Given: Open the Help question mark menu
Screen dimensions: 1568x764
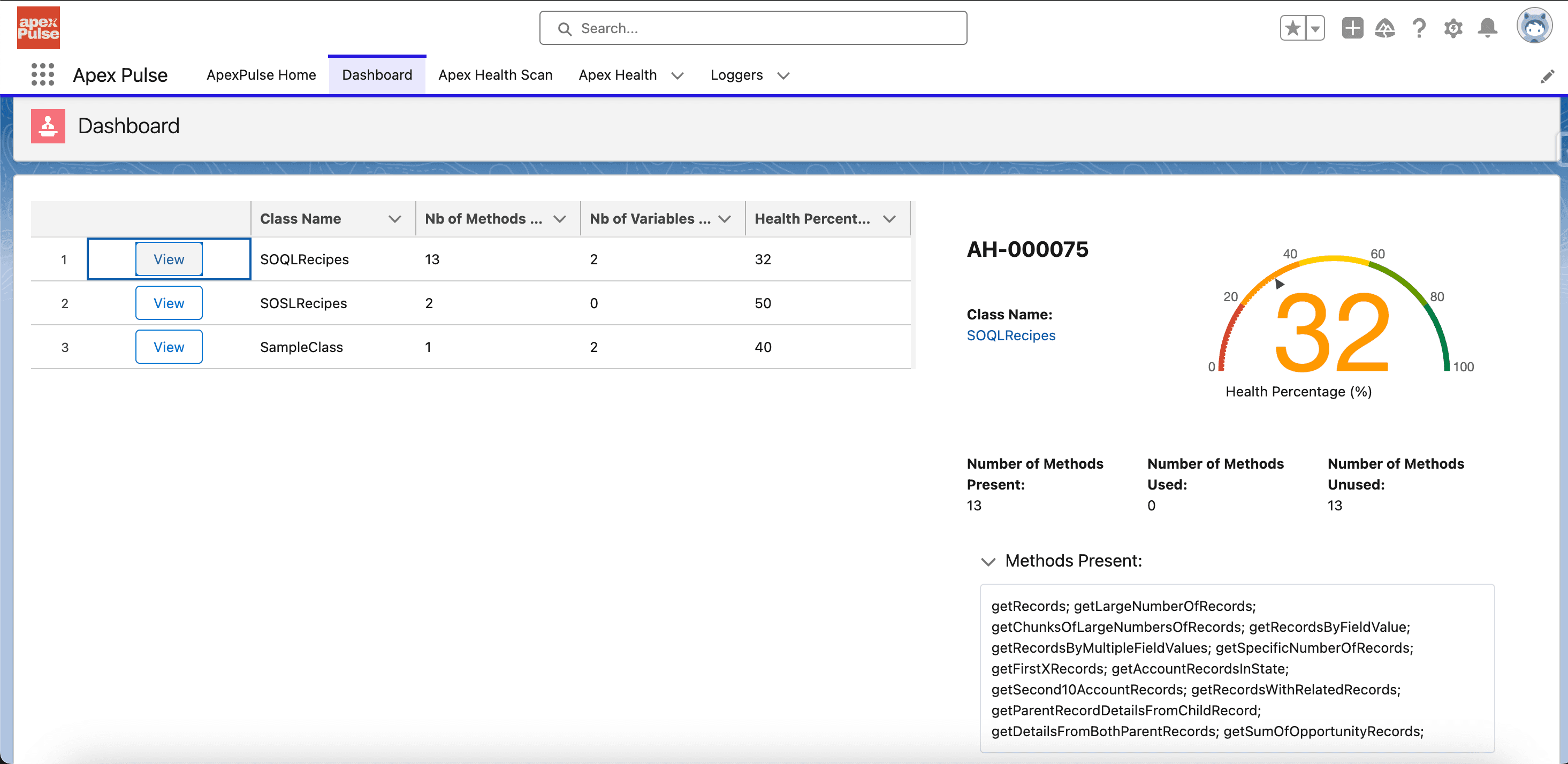Looking at the screenshot, I should [x=1419, y=28].
